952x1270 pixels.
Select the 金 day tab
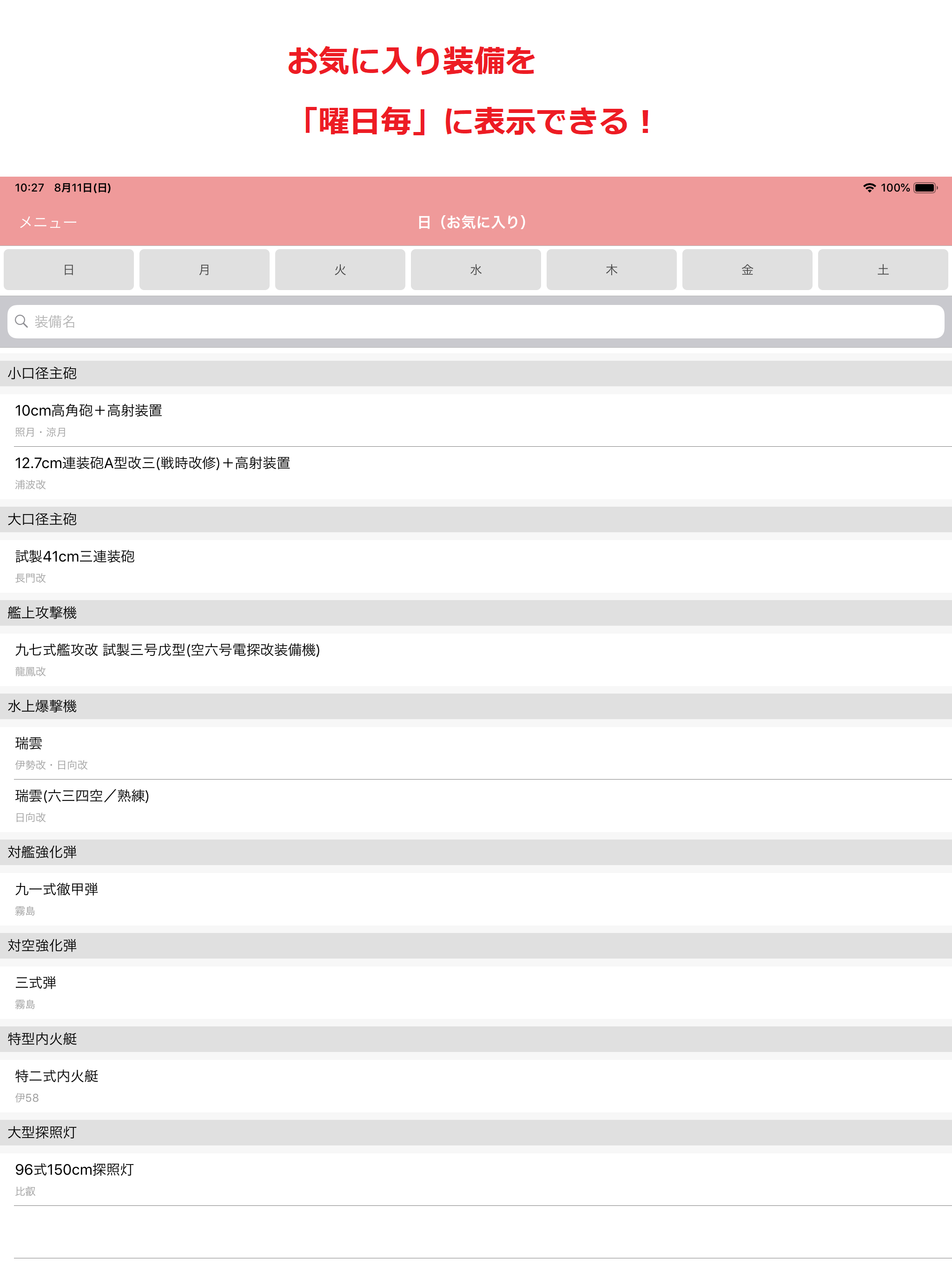pos(747,270)
